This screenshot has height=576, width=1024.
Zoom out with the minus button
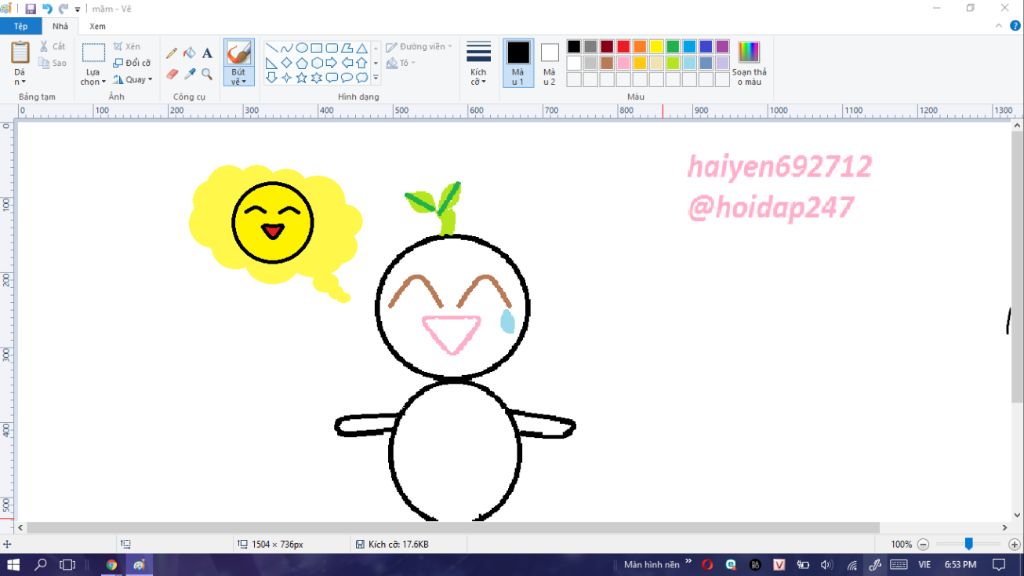923,544
